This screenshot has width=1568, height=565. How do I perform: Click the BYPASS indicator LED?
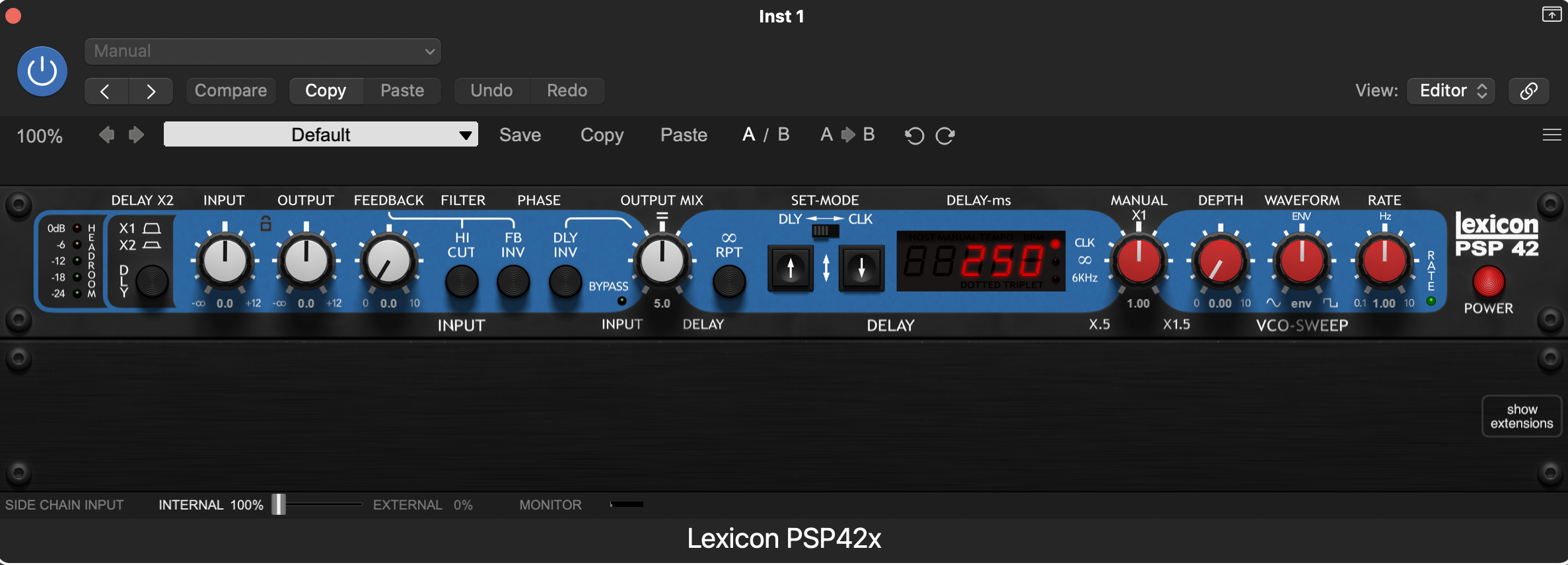coord(622,301)
